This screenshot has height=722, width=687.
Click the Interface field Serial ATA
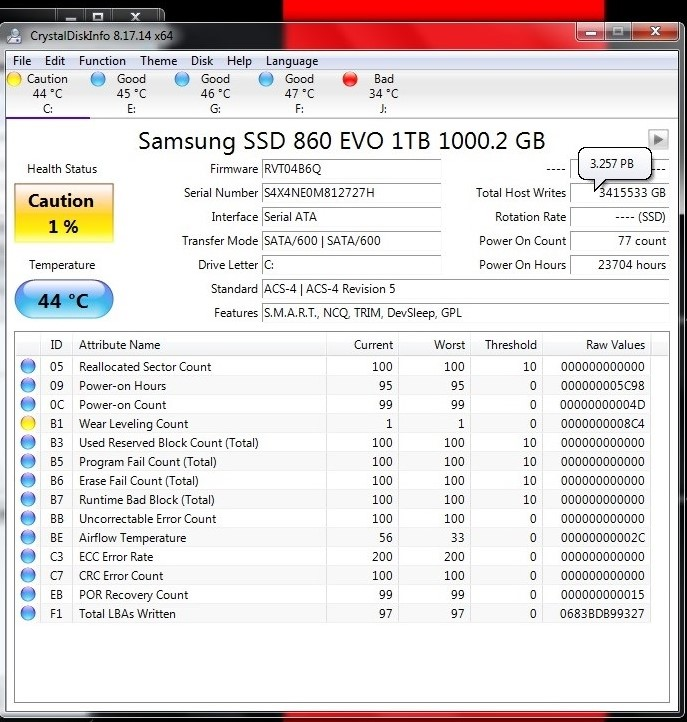pyautogui.click(x=351, y=217)
